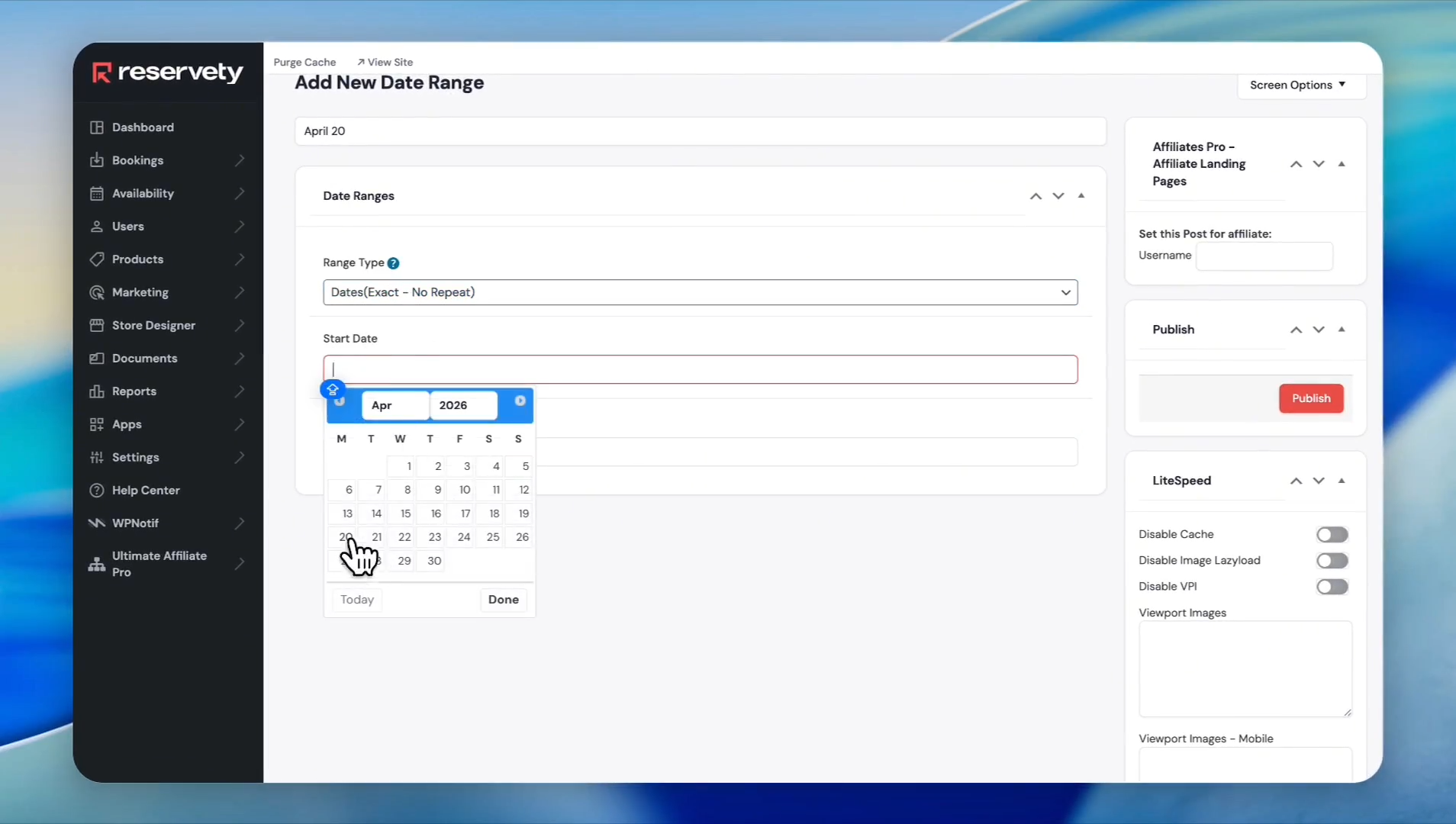Click the Dashboard icon in sidebar

click(x=97, y=127)
